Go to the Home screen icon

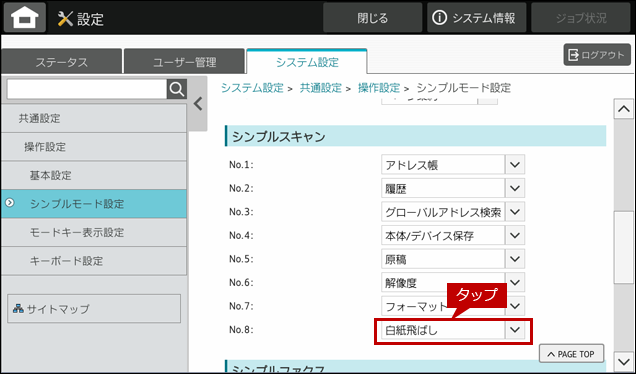pos(25,18)
